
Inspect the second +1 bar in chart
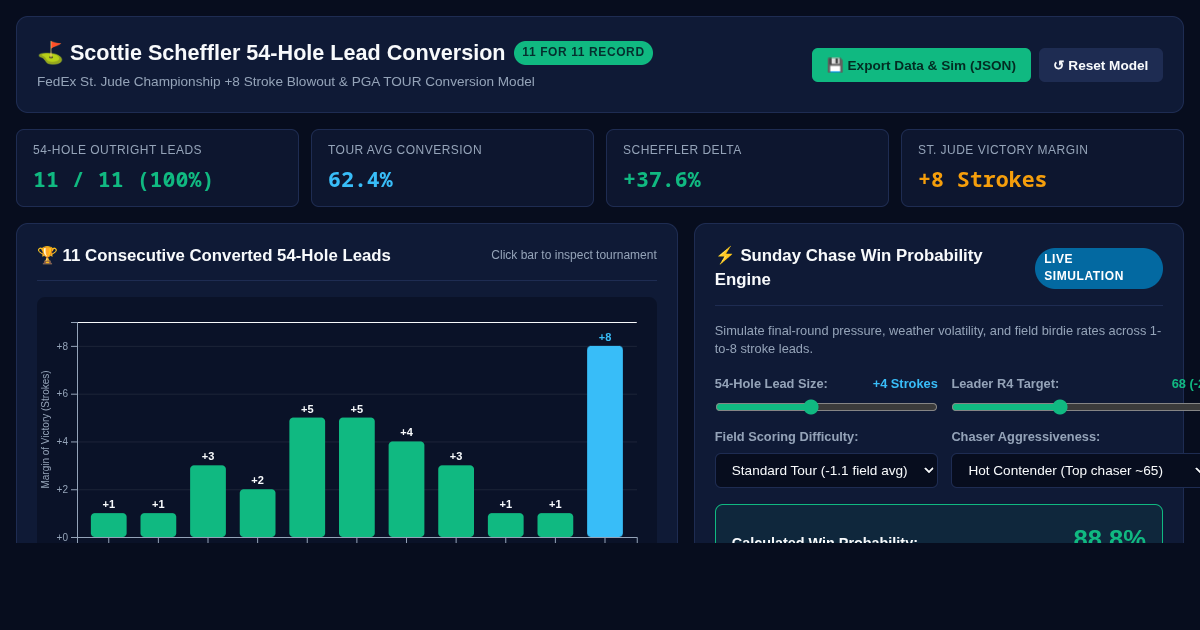pos(158,525)
